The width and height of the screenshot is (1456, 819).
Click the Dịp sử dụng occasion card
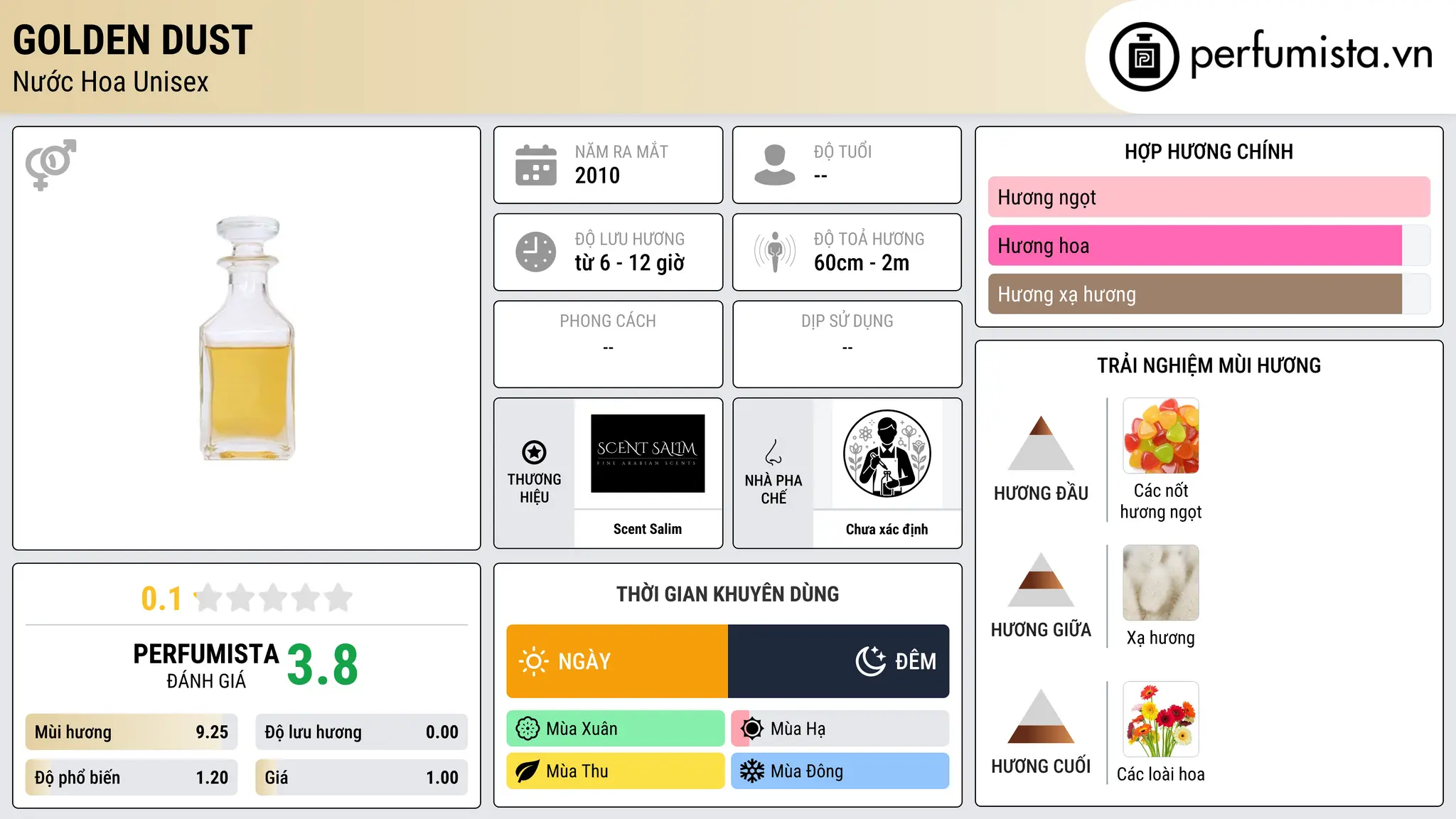(847, 344)
